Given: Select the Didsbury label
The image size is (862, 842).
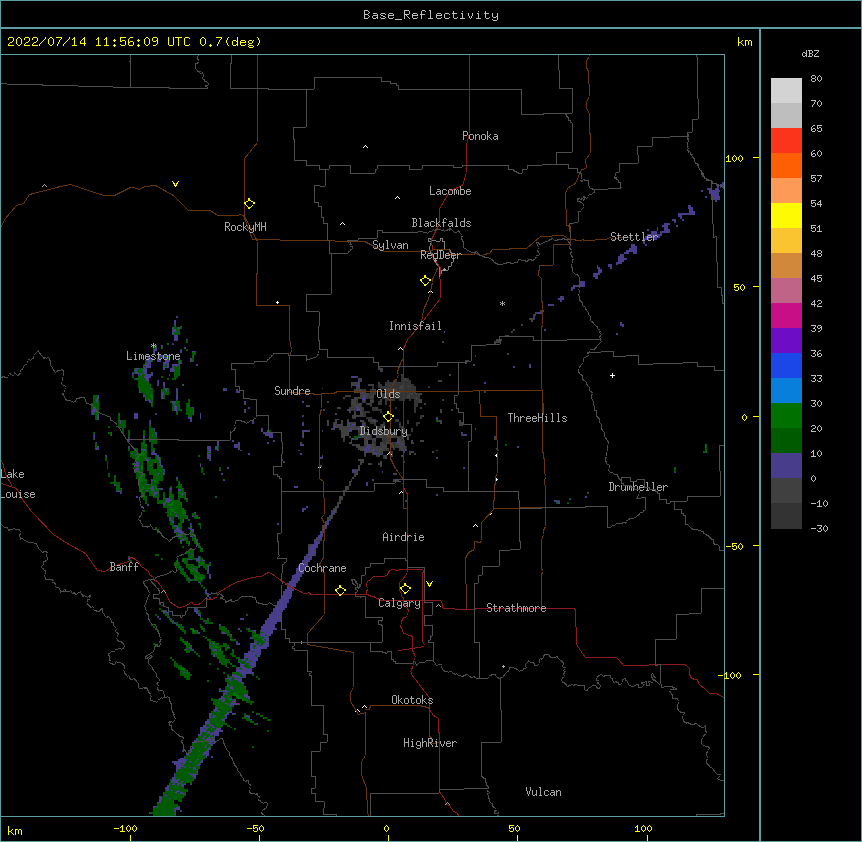Looking at the screenshot, I should [x=384, y=431].
